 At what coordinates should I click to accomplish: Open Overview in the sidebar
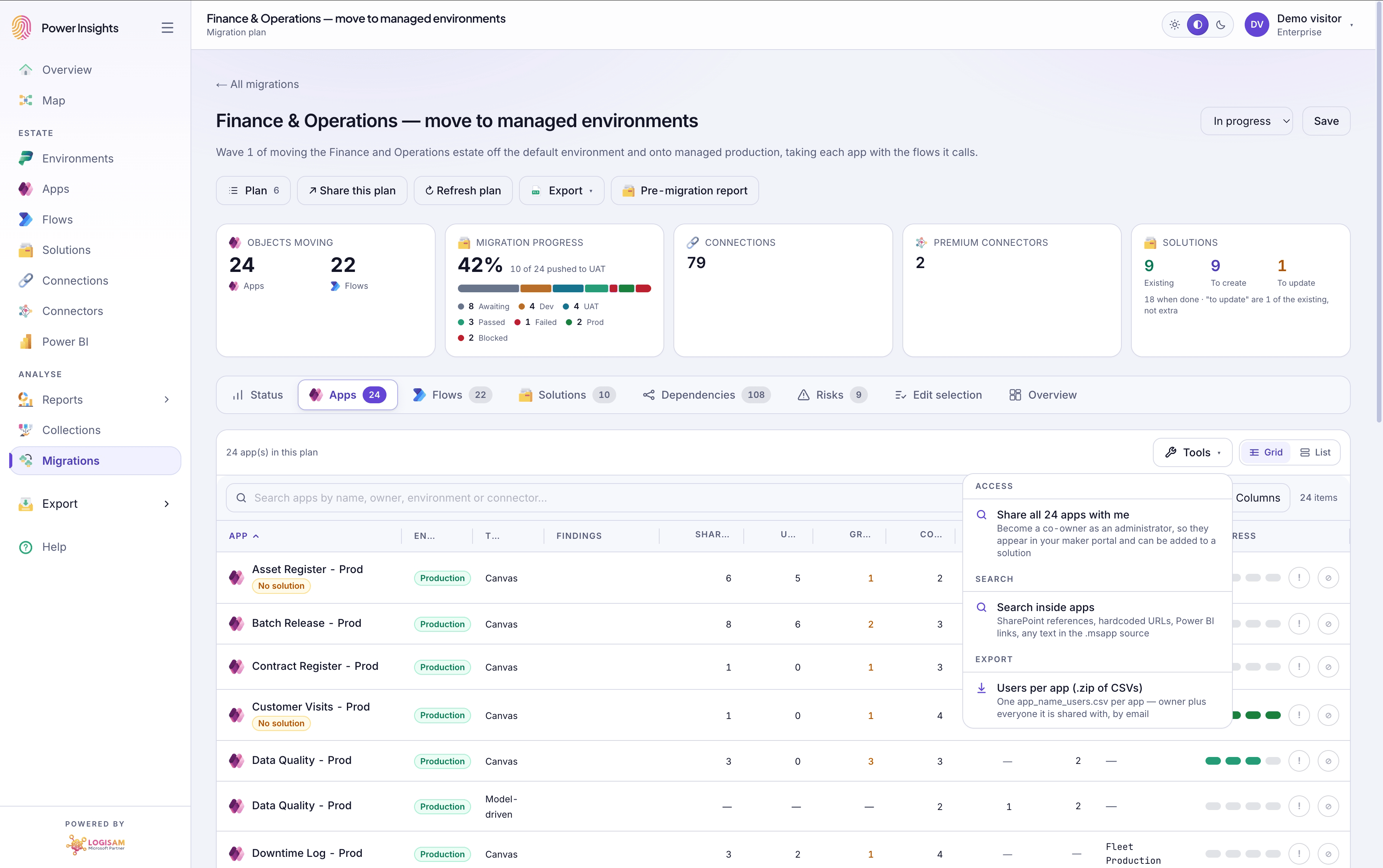tap(95, 70)
